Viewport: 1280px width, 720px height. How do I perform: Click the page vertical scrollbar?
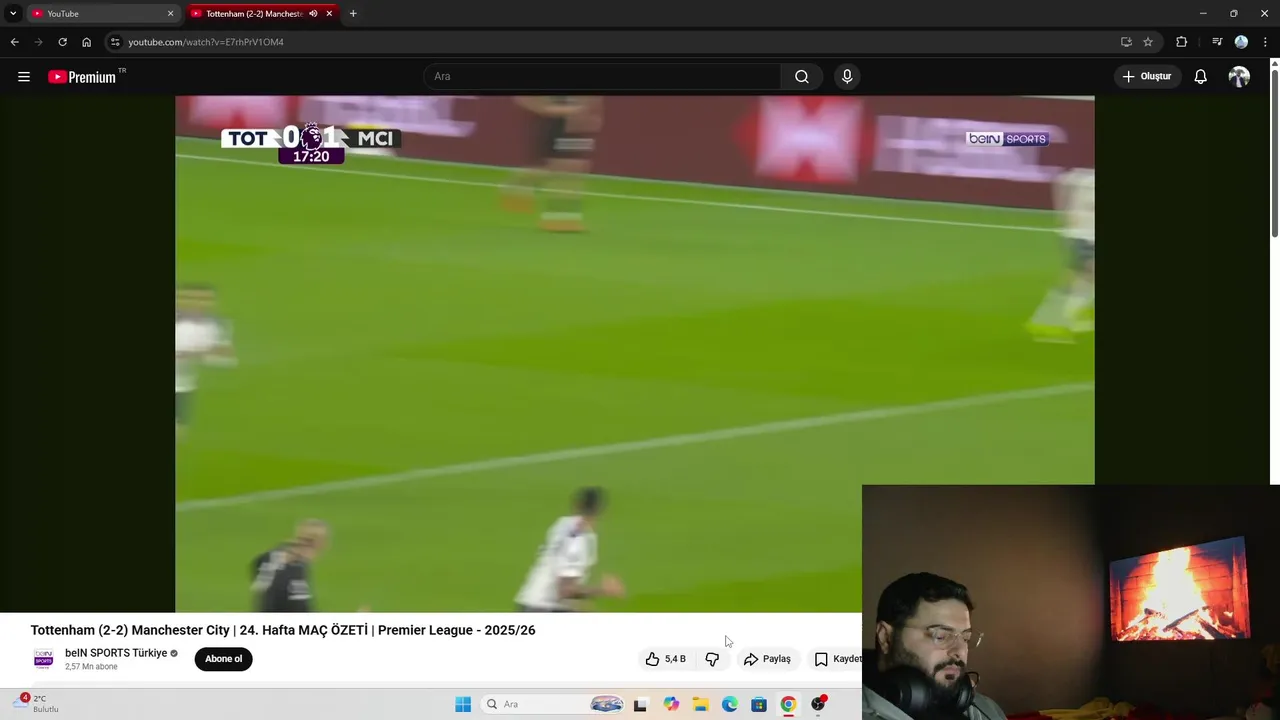click(x=1274, y=154)
